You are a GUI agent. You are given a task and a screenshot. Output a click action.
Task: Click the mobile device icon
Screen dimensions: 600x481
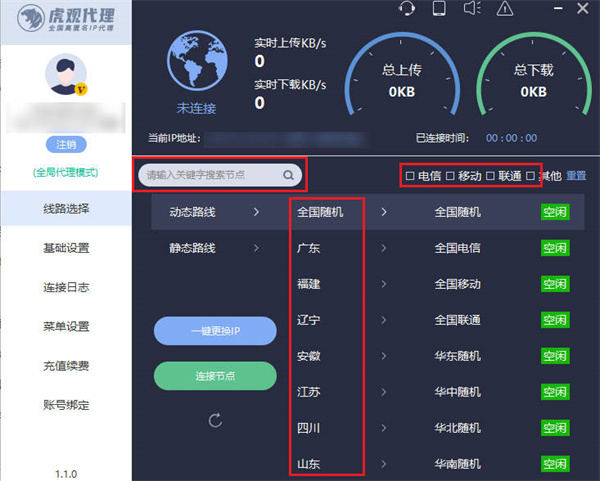click(x=439, y=8)
